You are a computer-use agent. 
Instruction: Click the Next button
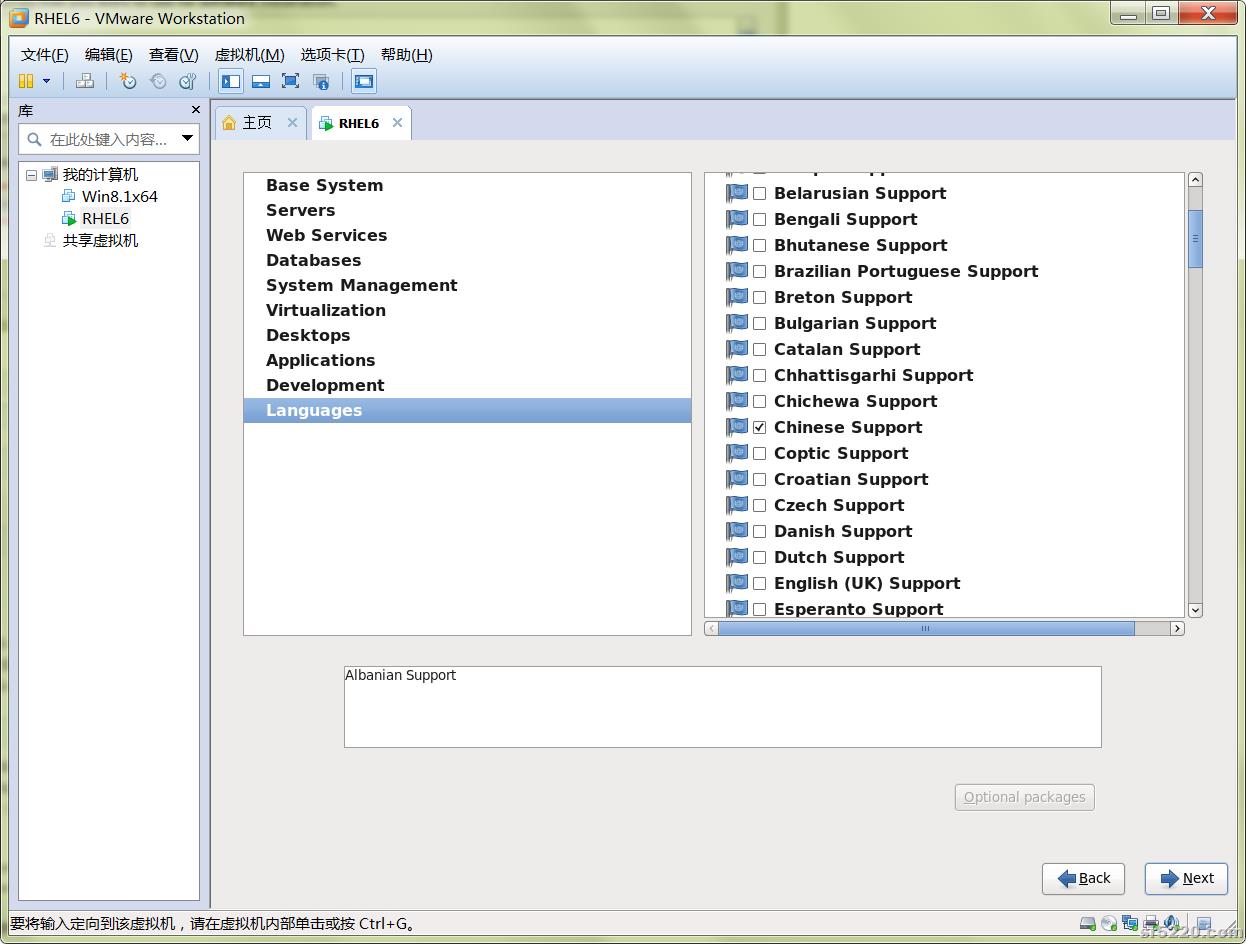1186,878
